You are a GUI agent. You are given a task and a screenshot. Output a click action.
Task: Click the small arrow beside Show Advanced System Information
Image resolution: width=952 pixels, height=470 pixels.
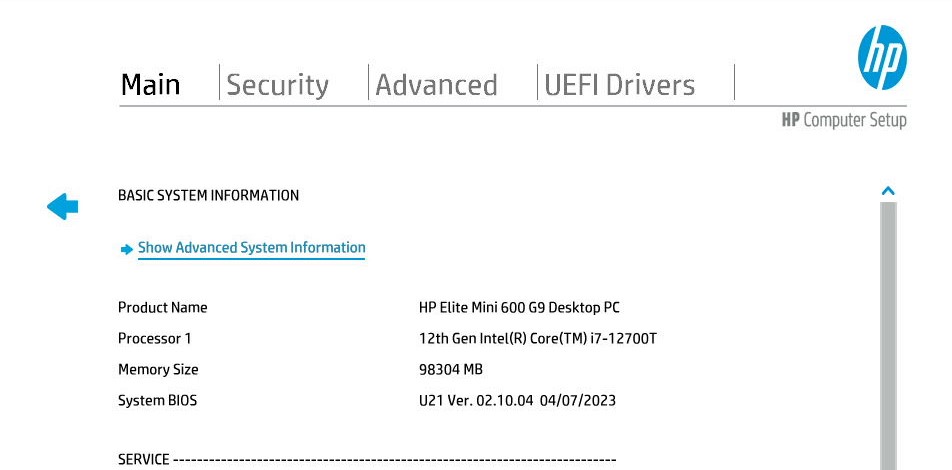[126, 249]
